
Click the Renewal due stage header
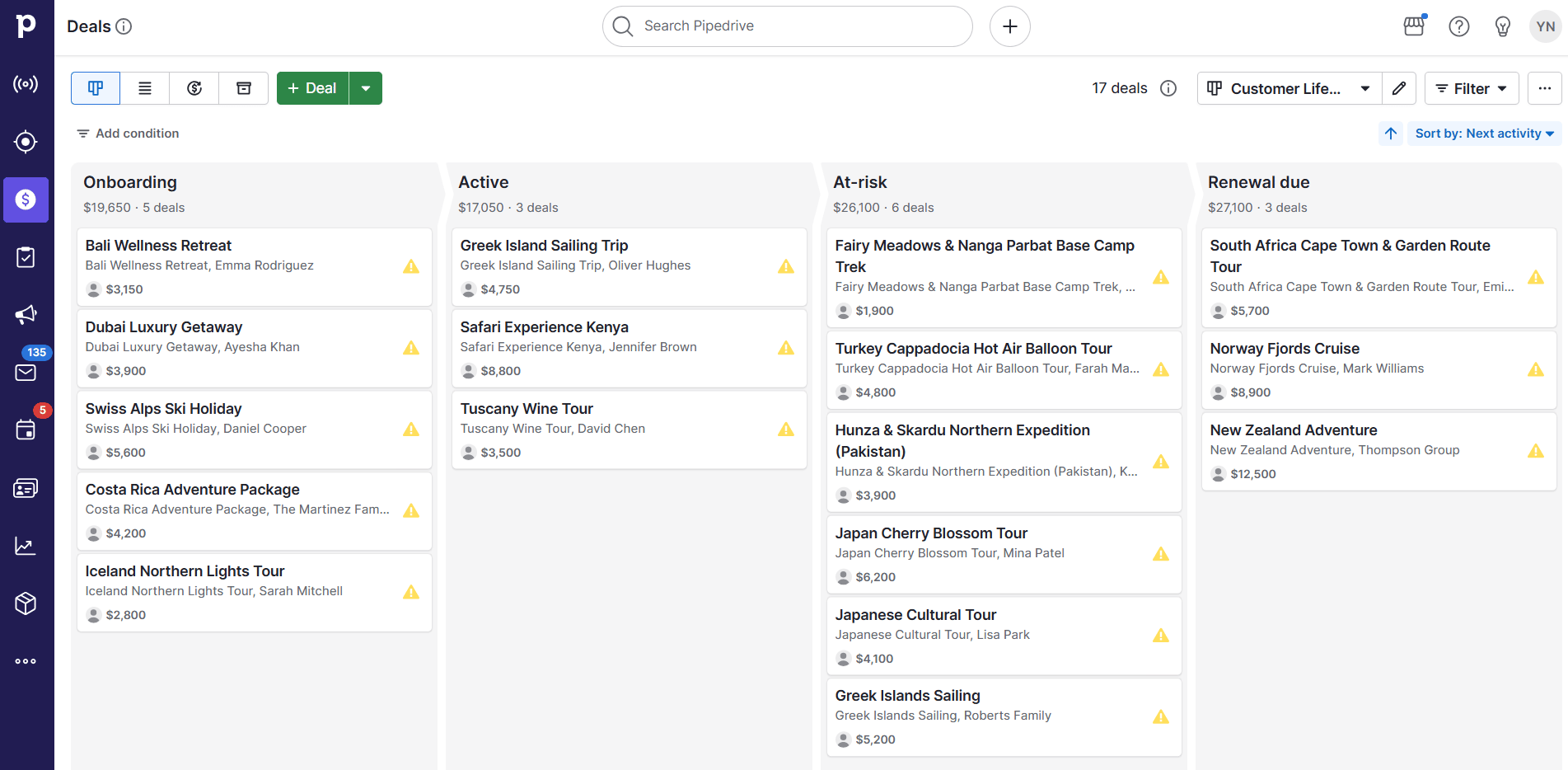(1258, 182)
